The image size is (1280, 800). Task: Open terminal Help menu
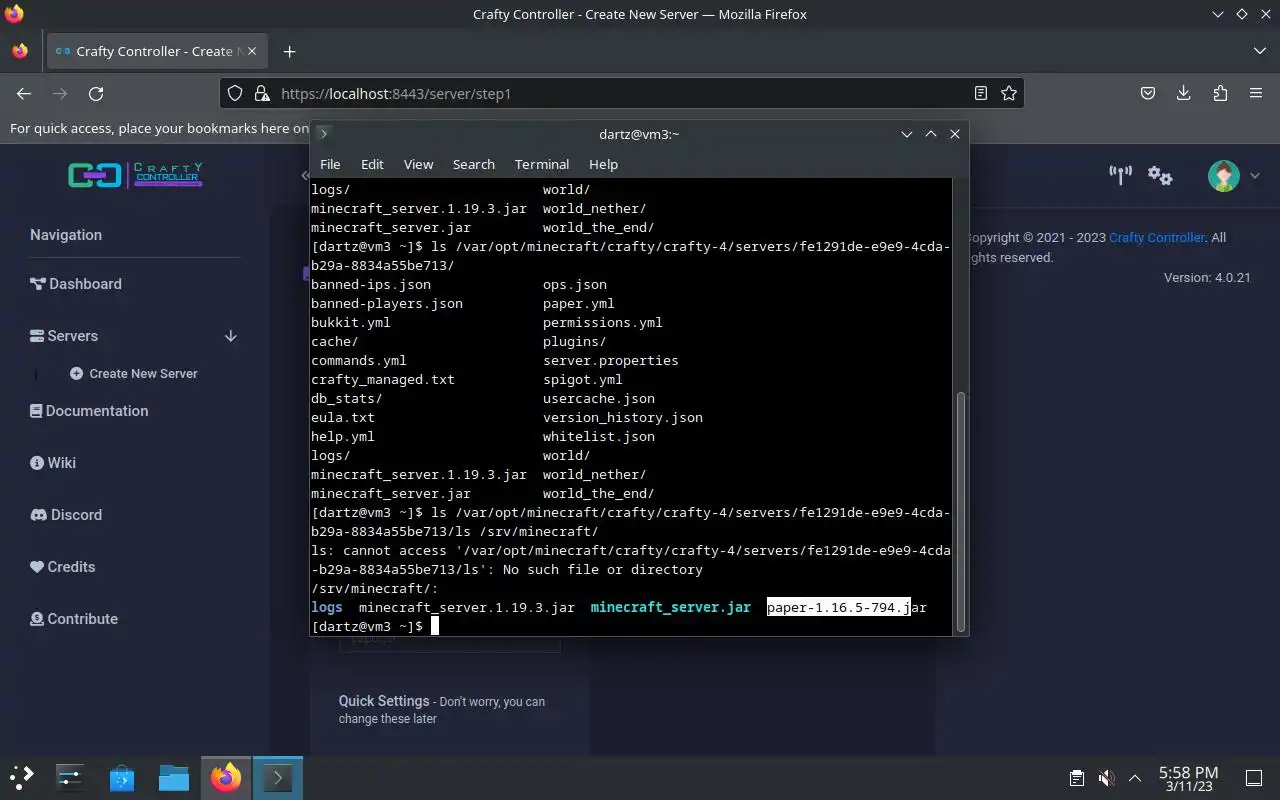click(x=603, y=164)
